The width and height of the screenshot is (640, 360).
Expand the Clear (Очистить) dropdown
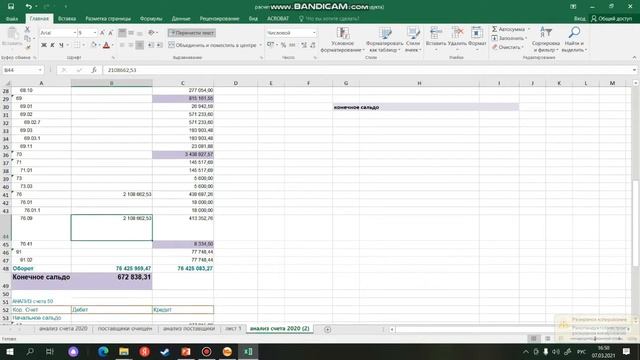click(x=522, y=47)
